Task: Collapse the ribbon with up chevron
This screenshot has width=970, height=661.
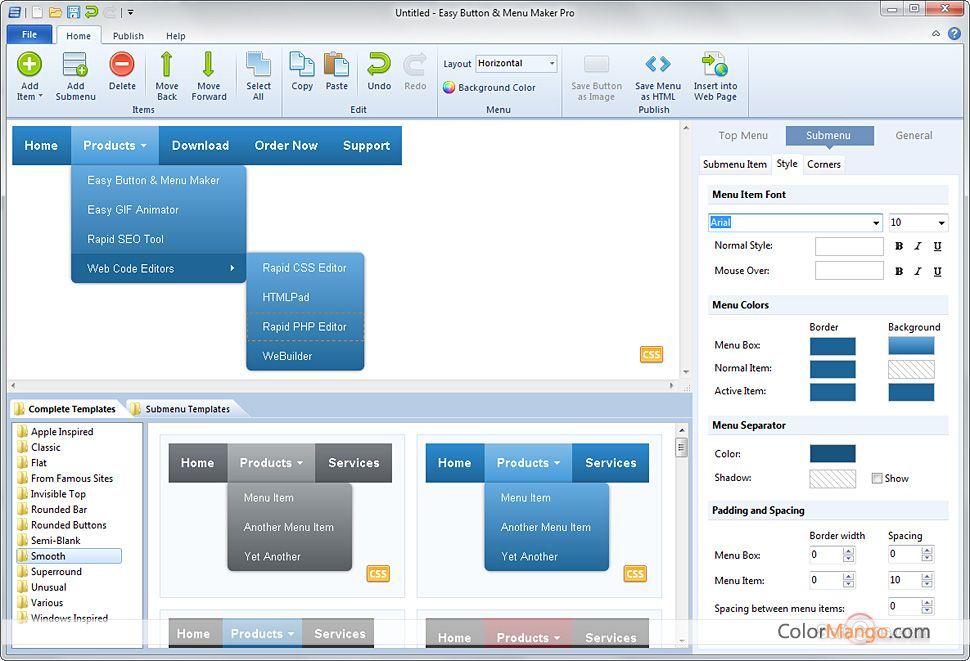Action: pos(936,34)
